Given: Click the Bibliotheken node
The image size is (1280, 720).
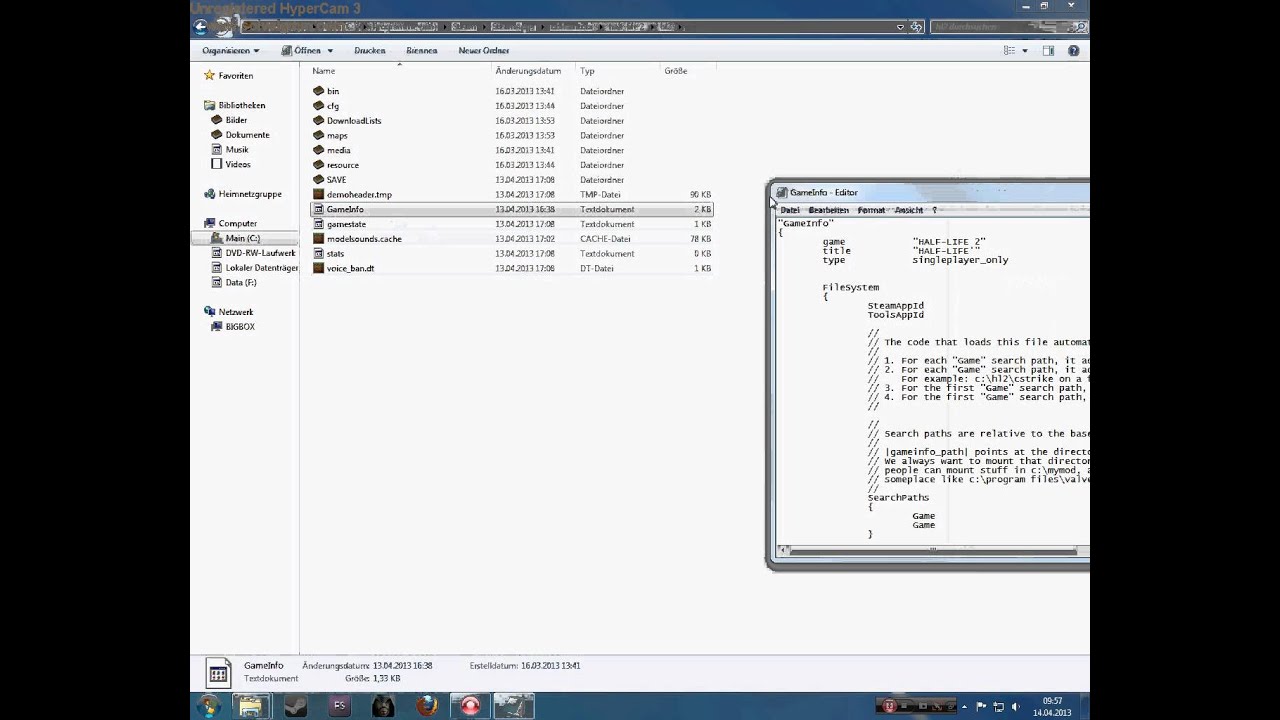Looking at the screenshot, I should click(242, 105).
